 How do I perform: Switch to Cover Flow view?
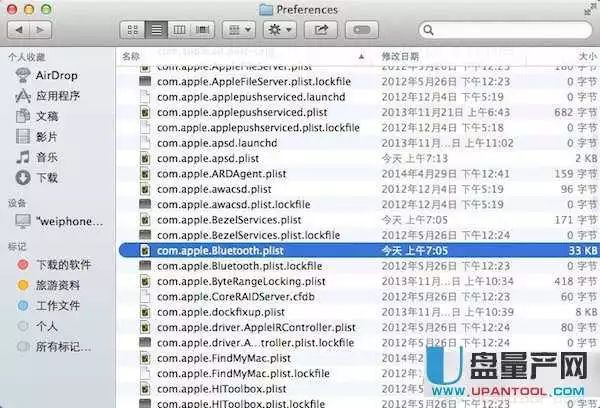(202, 30)
